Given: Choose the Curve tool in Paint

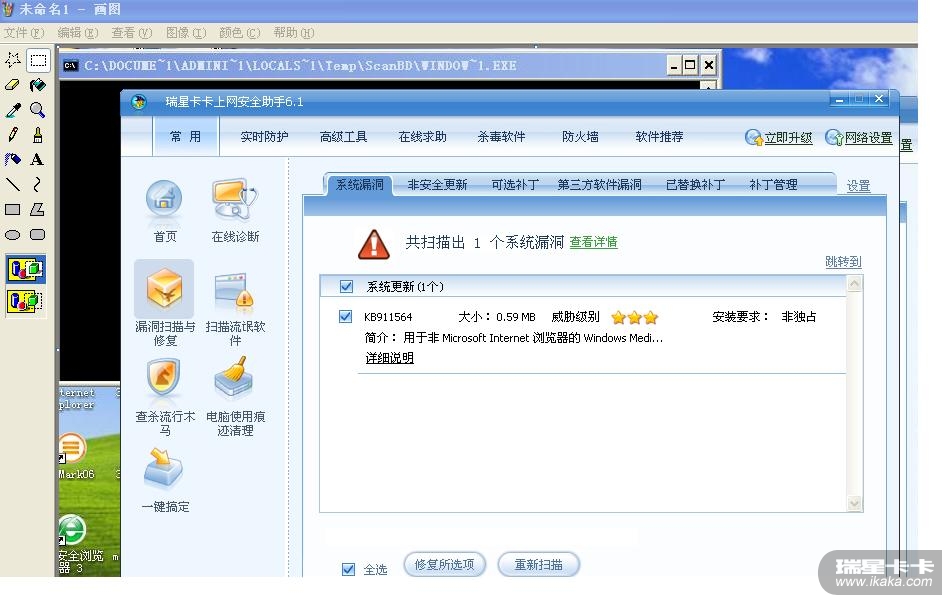Looking at the screenshot, I should 38,184.
